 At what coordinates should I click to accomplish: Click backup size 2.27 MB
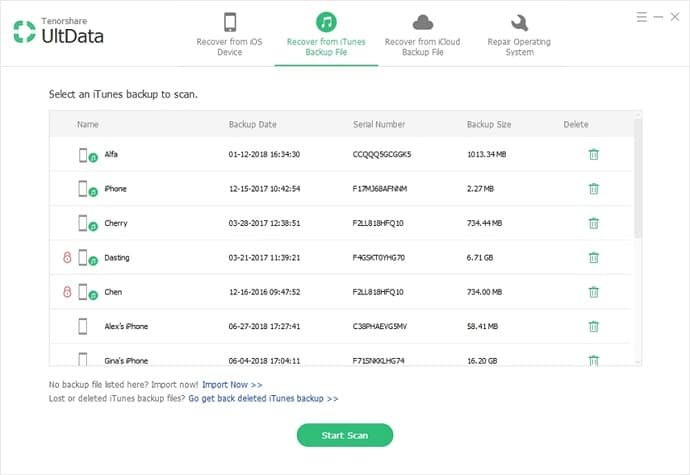480,189
